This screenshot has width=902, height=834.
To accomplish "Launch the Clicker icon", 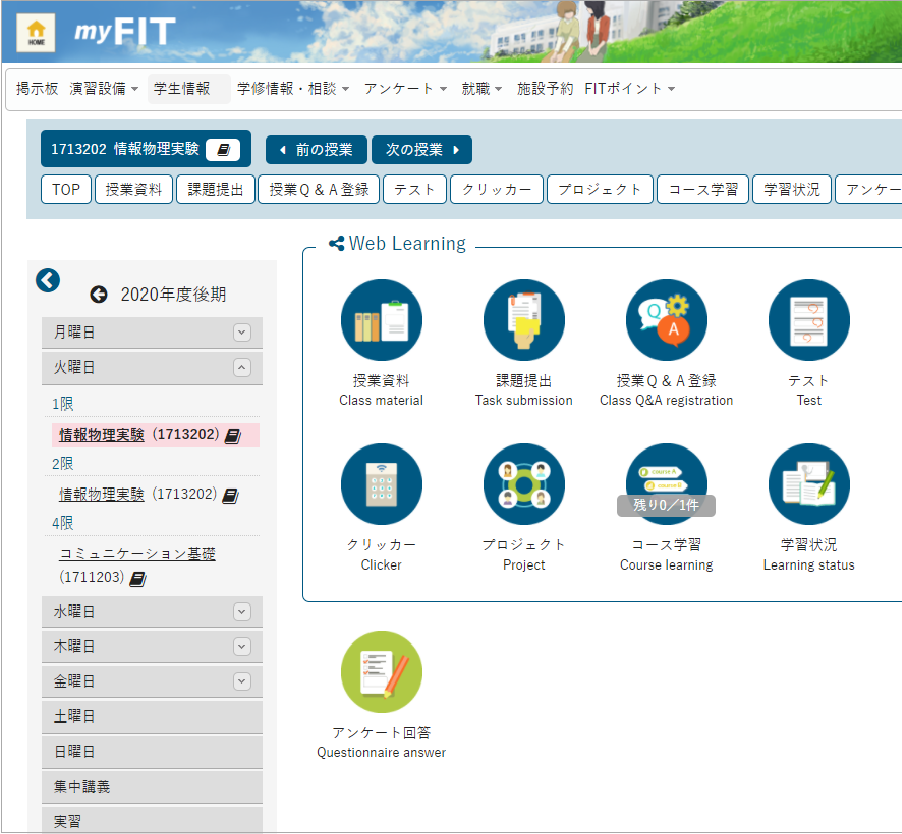I will (381, 484).
